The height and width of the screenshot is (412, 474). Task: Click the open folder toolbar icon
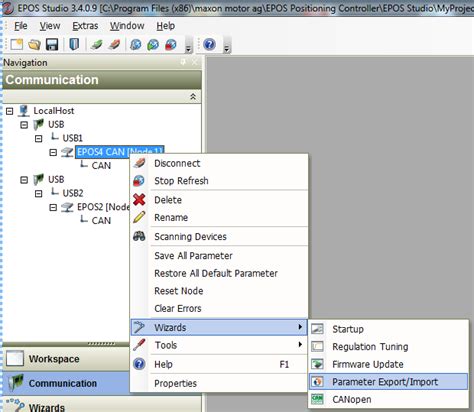coord(34,44)
